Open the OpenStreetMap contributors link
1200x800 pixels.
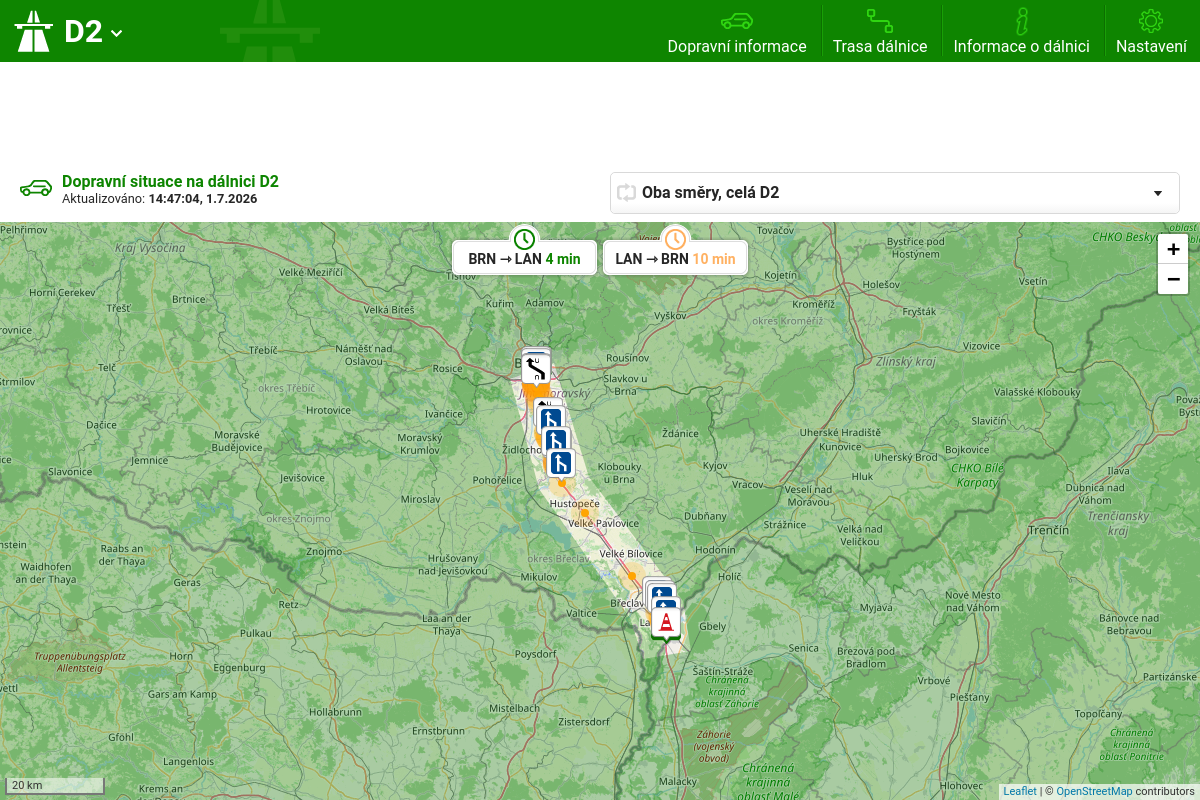(x=1094, y=791)
